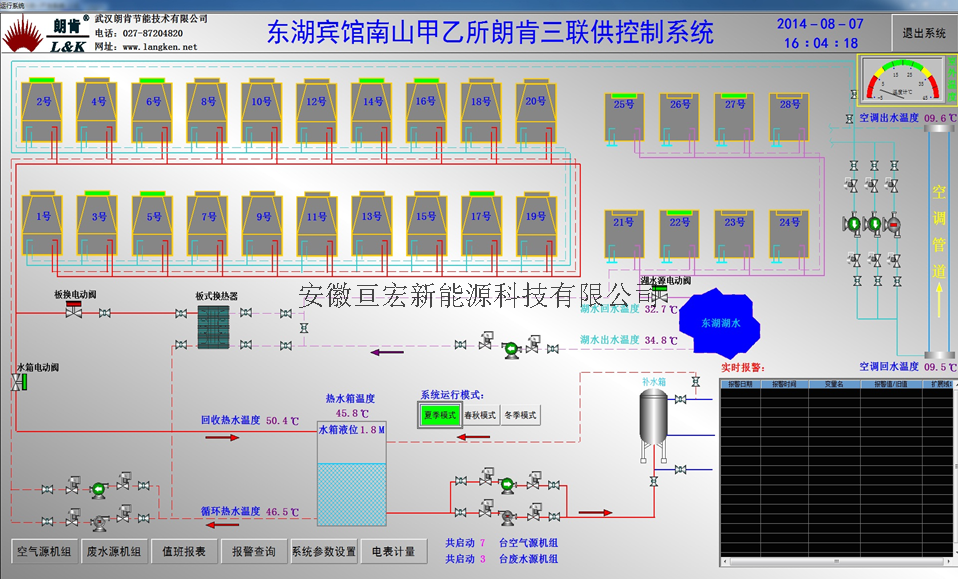The width and height of the screenshot is (958, 579).
Task: Select waste water unit 26号
Action: 679,117
